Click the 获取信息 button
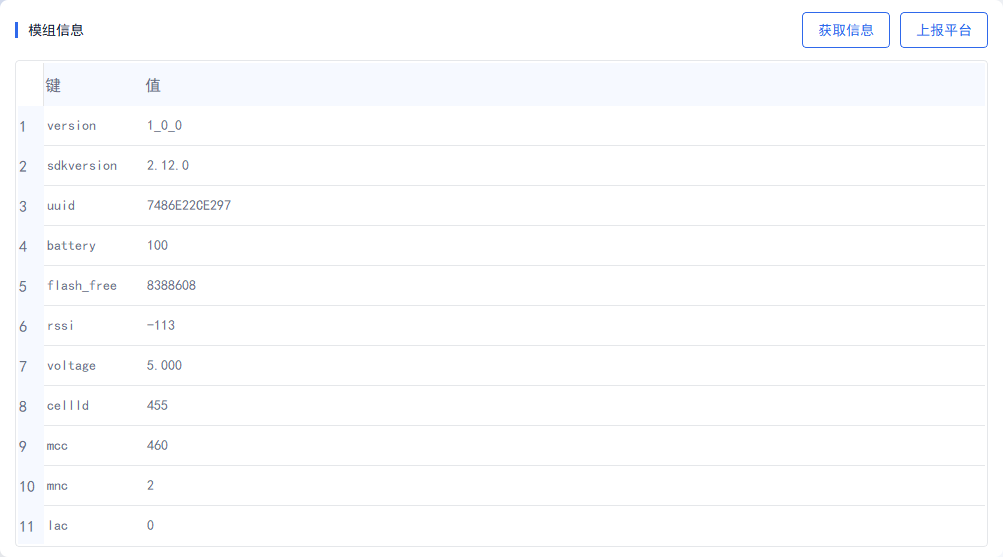The width and height of the screenshot is (1003, 557). pos(846,30)
